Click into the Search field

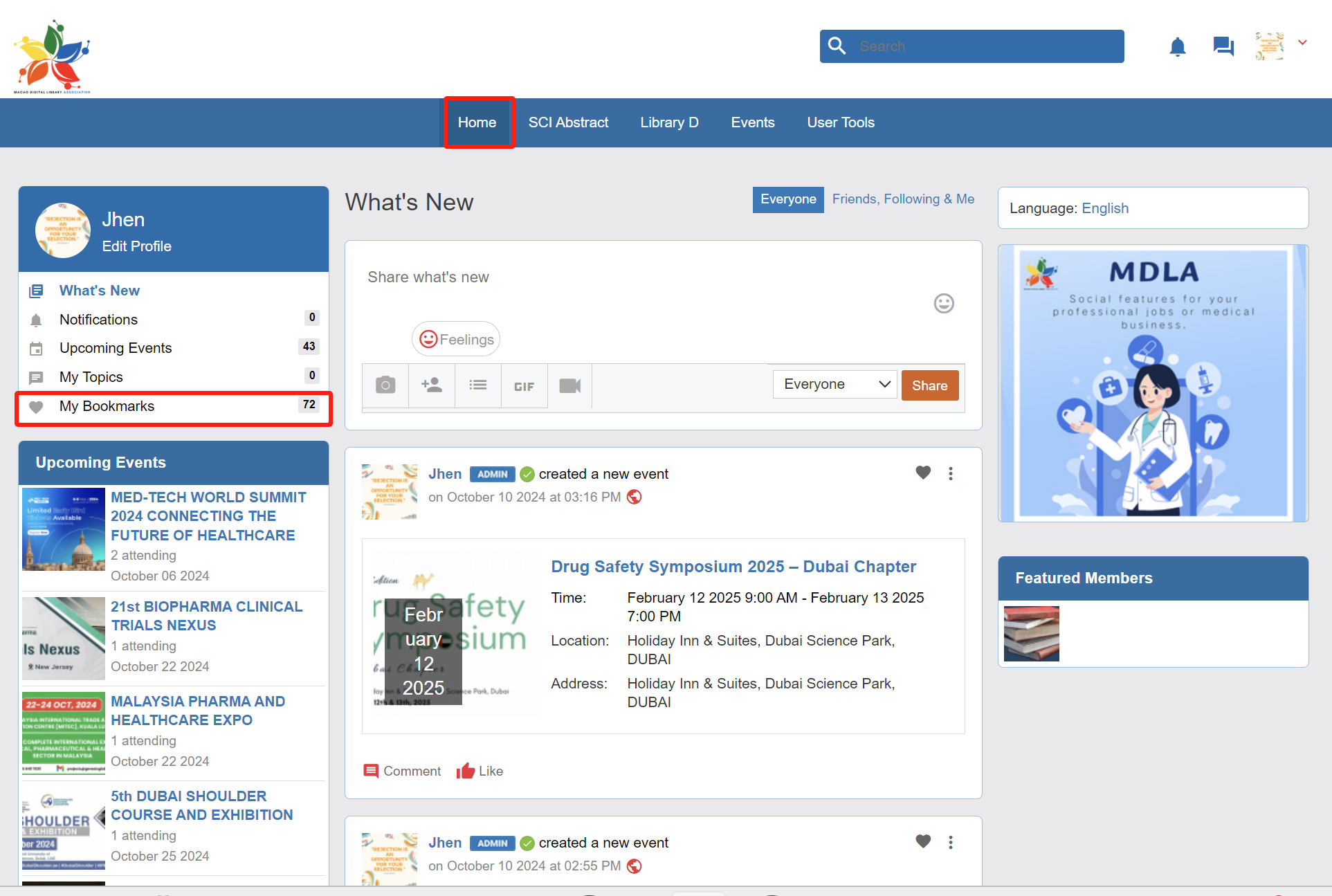tap(983, 46)
